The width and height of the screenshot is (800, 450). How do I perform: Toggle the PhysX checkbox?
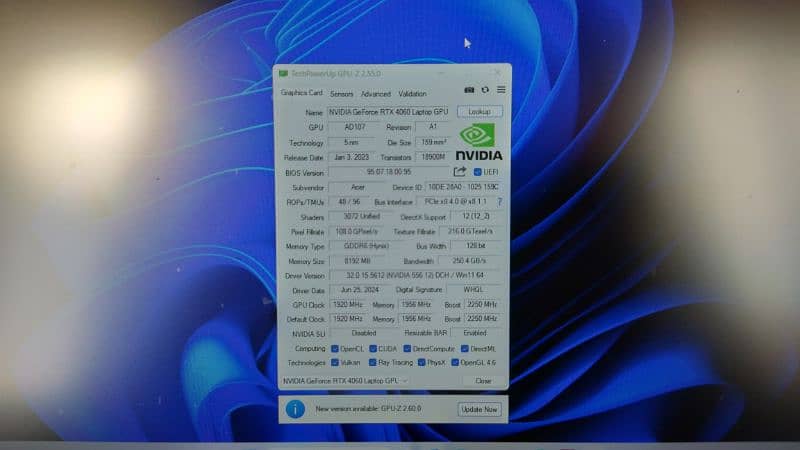pyautogui.click(x=421, y=362)
